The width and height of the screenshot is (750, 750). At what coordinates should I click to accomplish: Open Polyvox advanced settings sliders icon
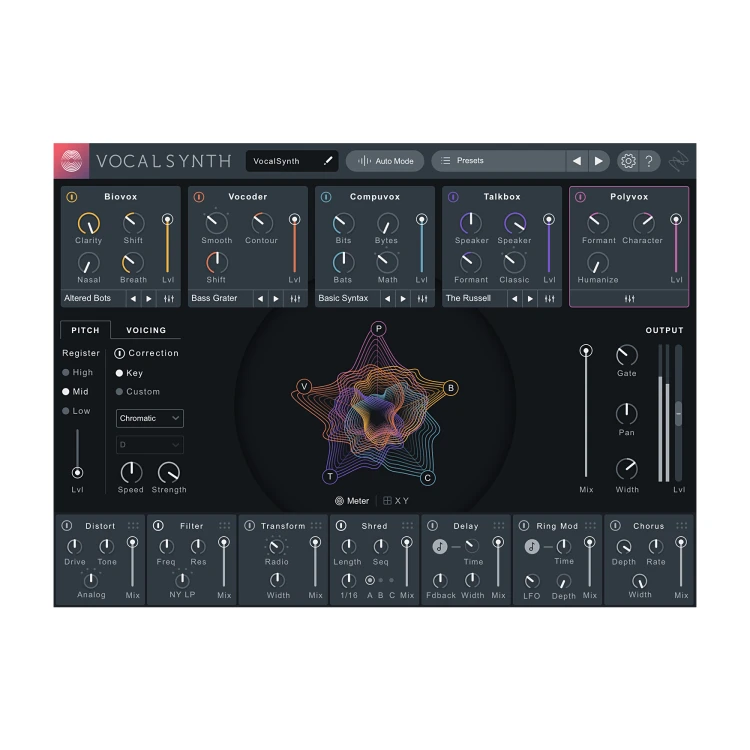coord(629,298)
